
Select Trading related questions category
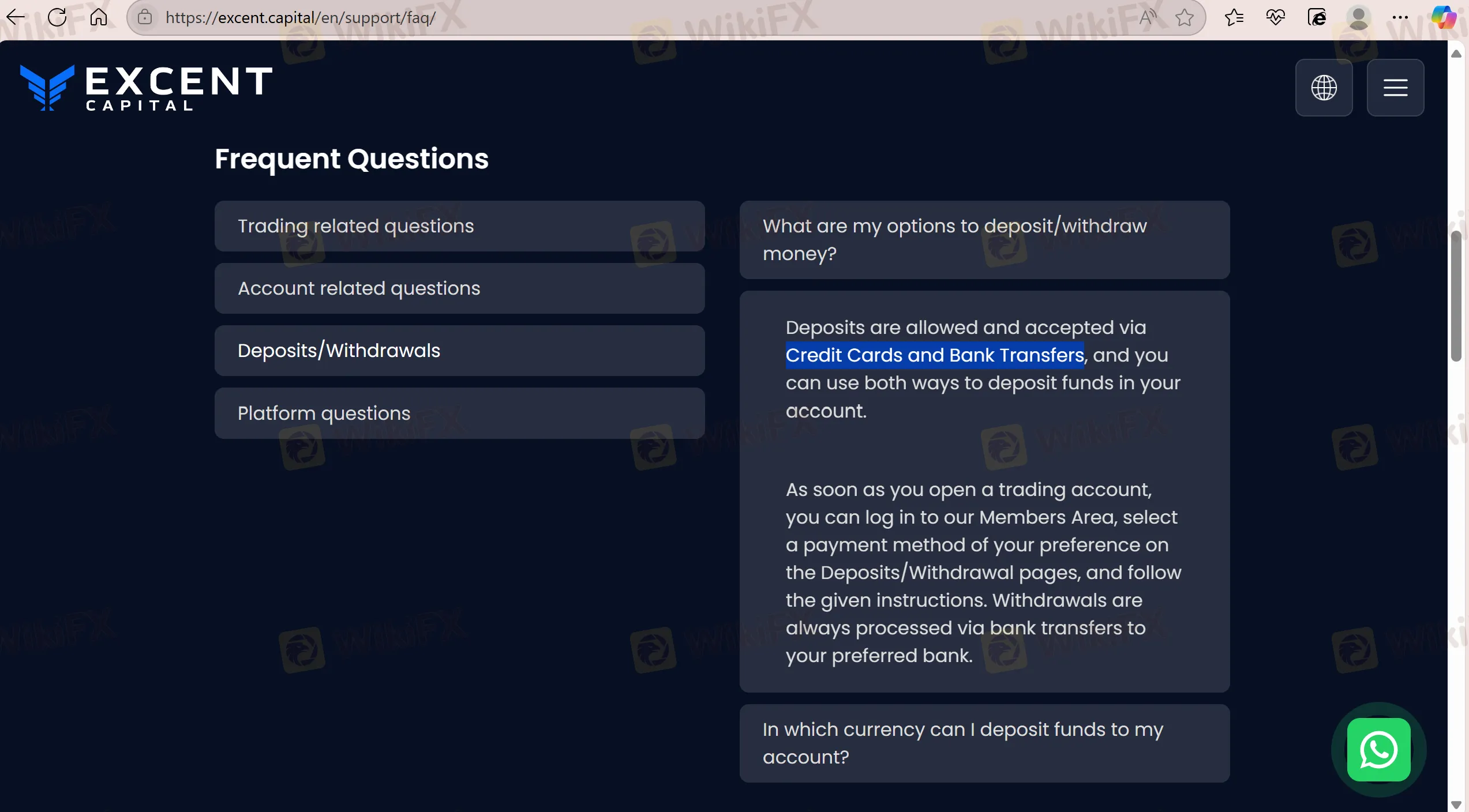pos(459,226)
